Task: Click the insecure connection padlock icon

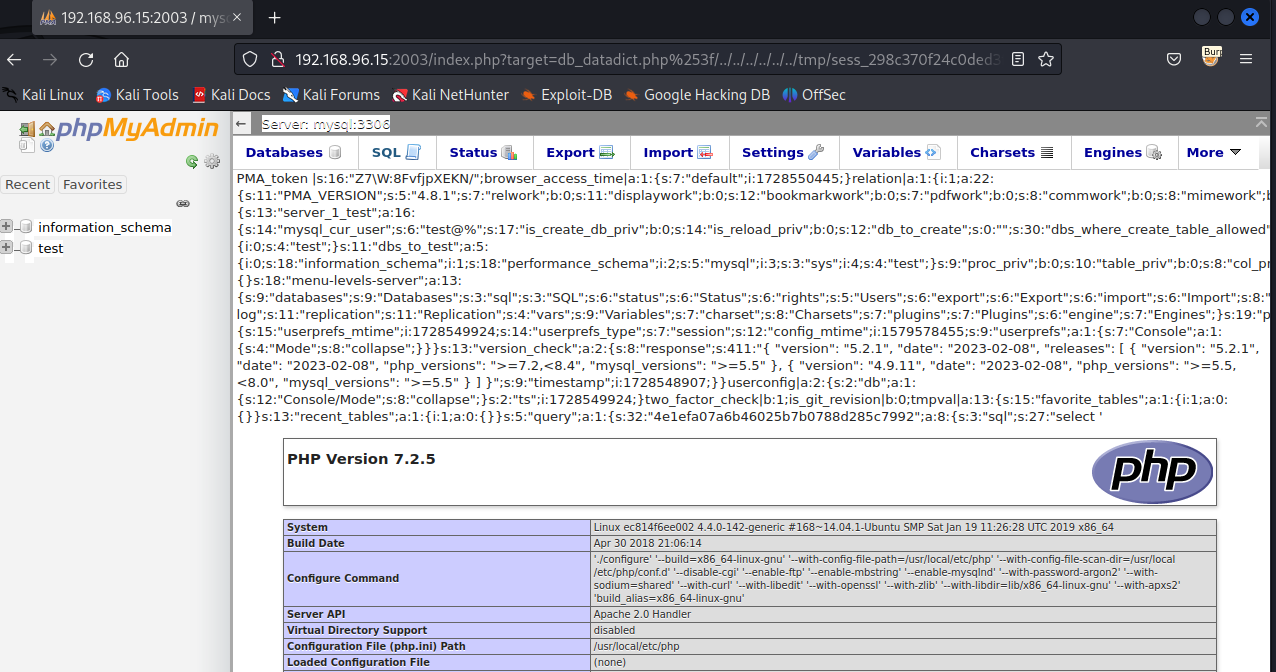Action: click(x=278, y=59)
